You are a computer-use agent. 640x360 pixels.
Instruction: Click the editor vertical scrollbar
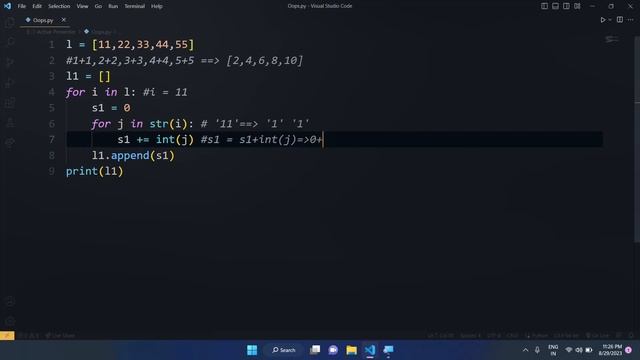[x=637, y=139]
